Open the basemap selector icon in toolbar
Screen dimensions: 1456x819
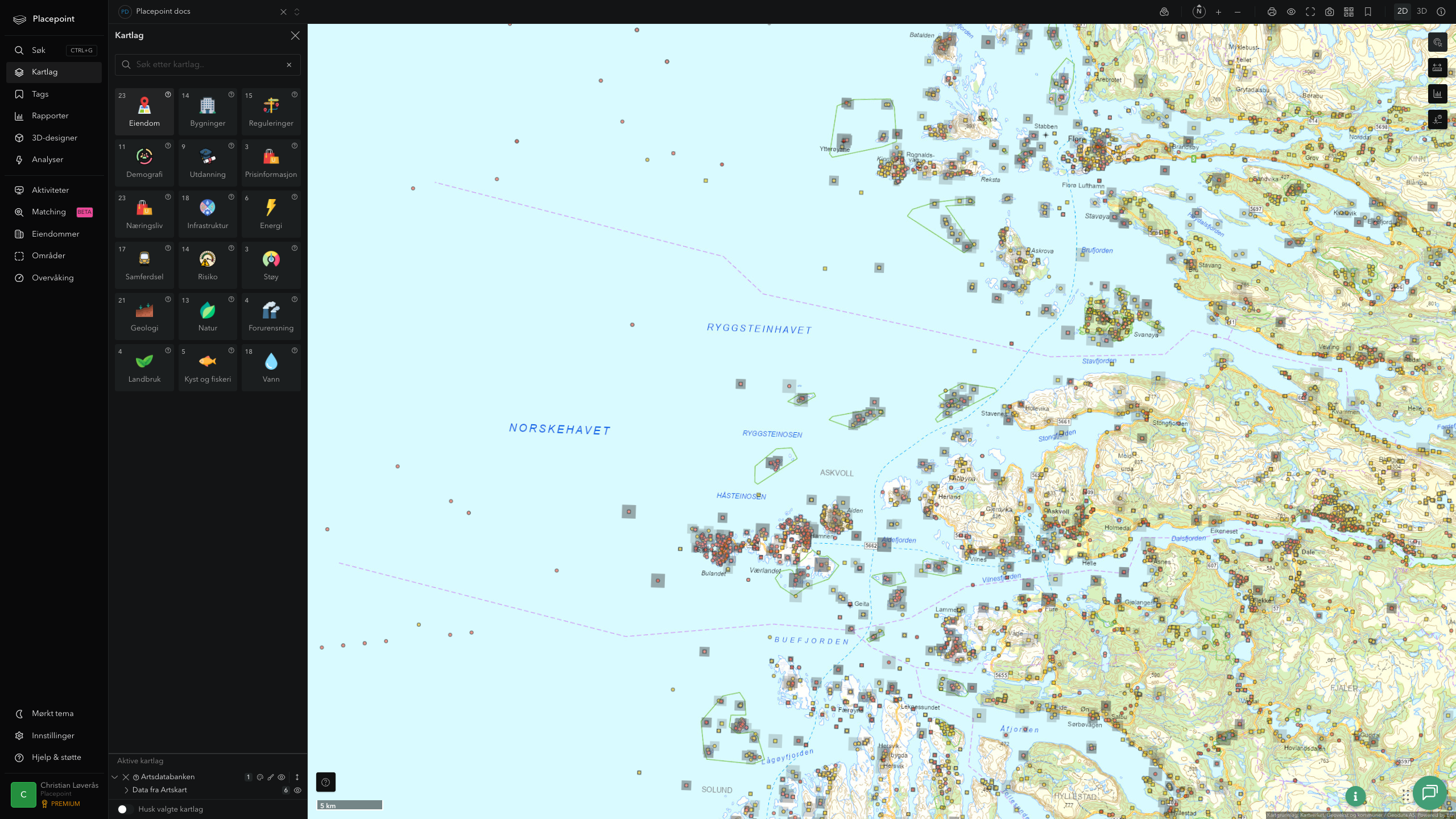pyautogui.click(x=1164, y=12)
